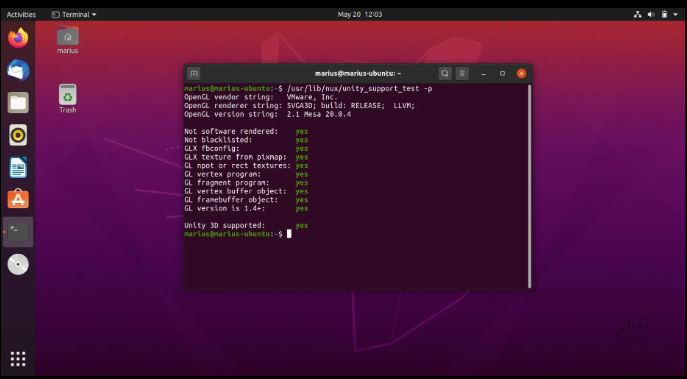The height and width of the screenshot is (379, 687).
Task: Click the GL vertex buffer object line
Action: pos(246,191)
